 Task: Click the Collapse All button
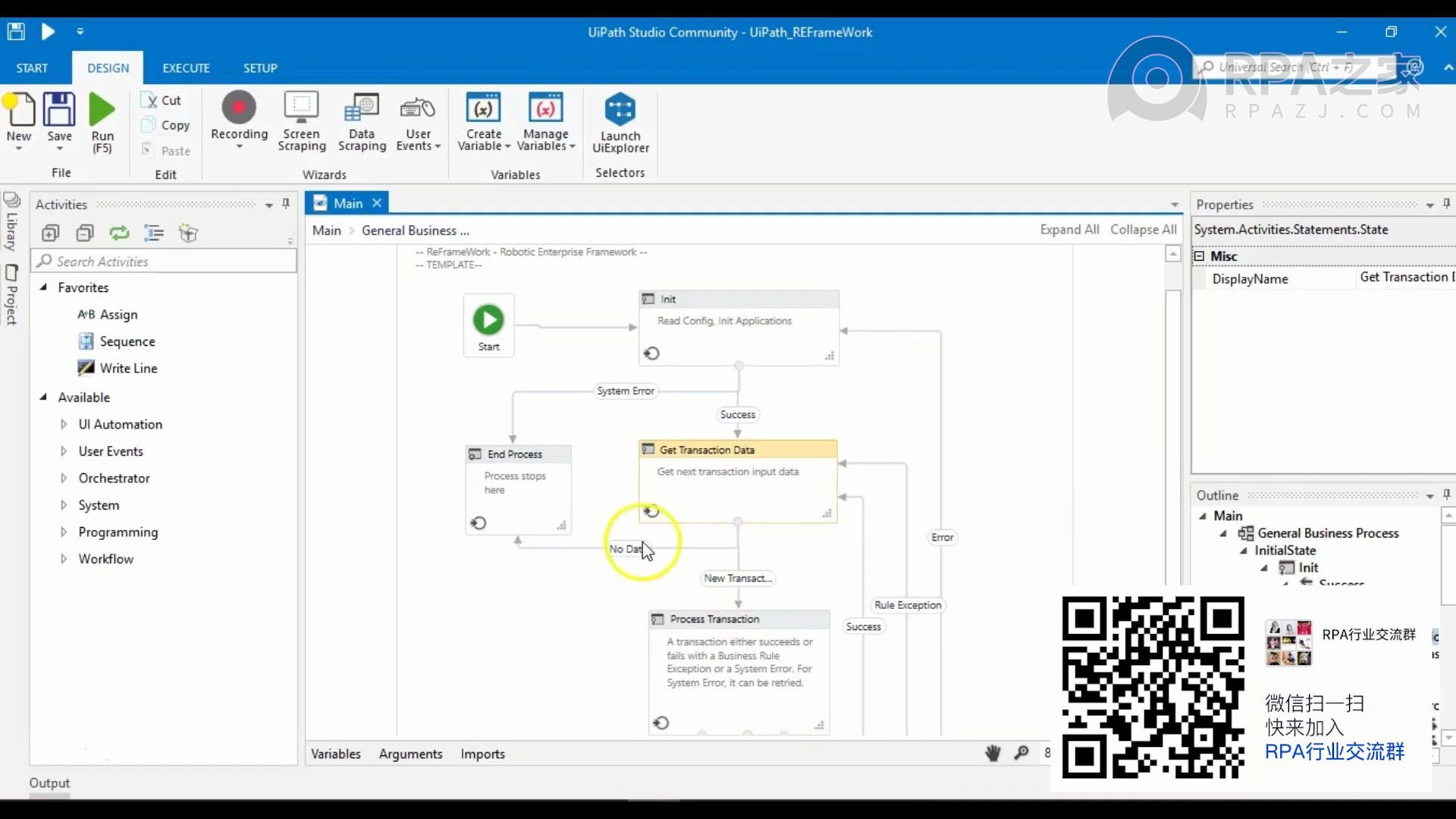(x=1144, y=229)
